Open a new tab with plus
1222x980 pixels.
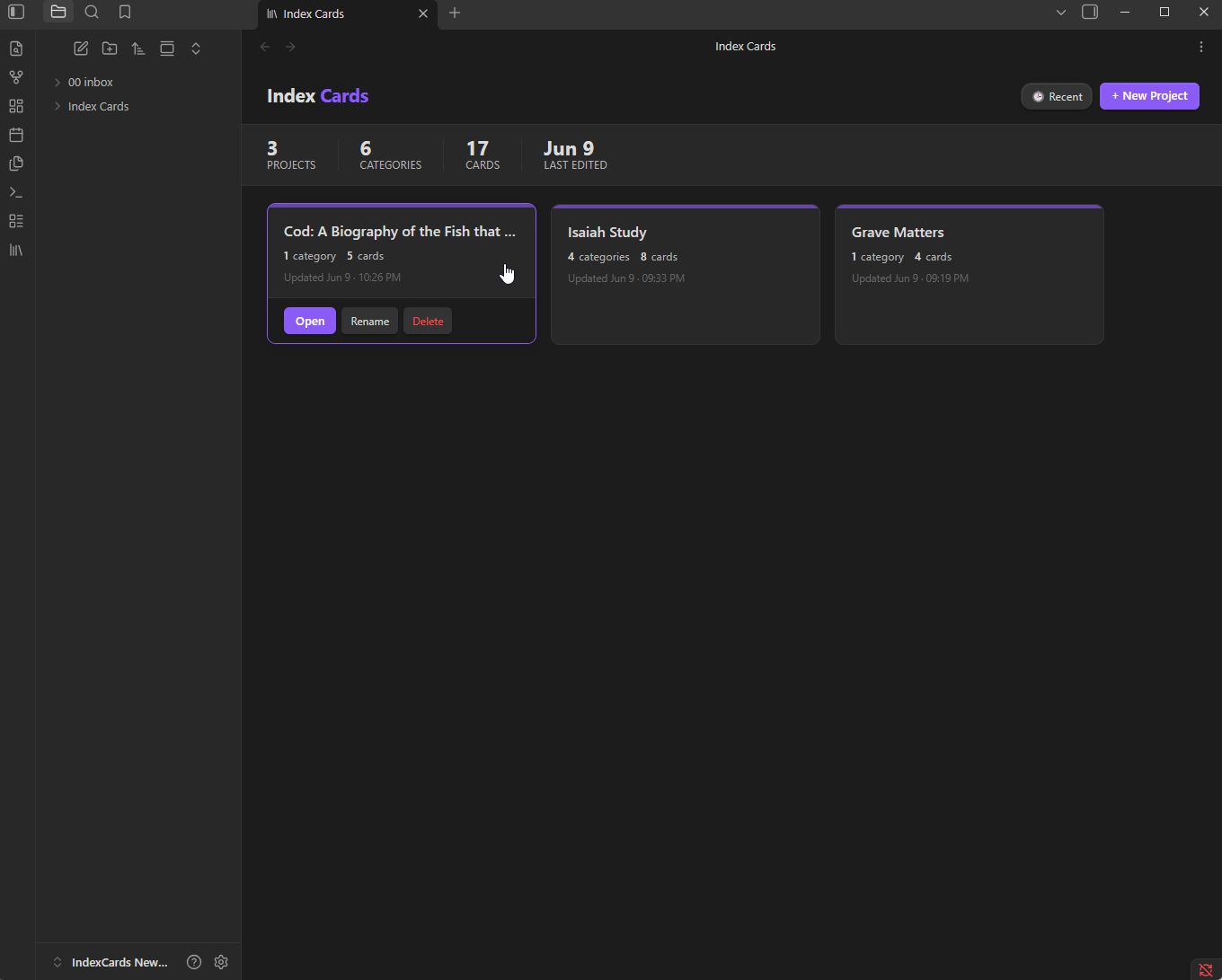click(455, 13)
